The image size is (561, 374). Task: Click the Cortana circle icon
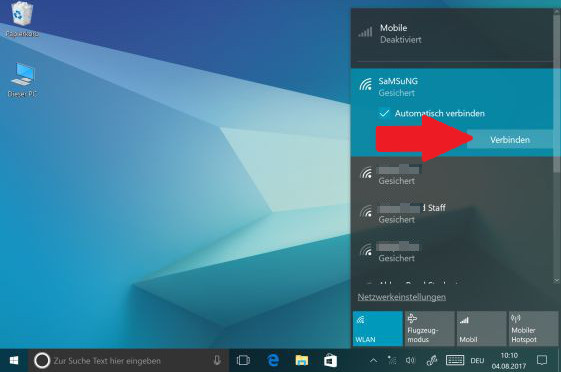42,360
